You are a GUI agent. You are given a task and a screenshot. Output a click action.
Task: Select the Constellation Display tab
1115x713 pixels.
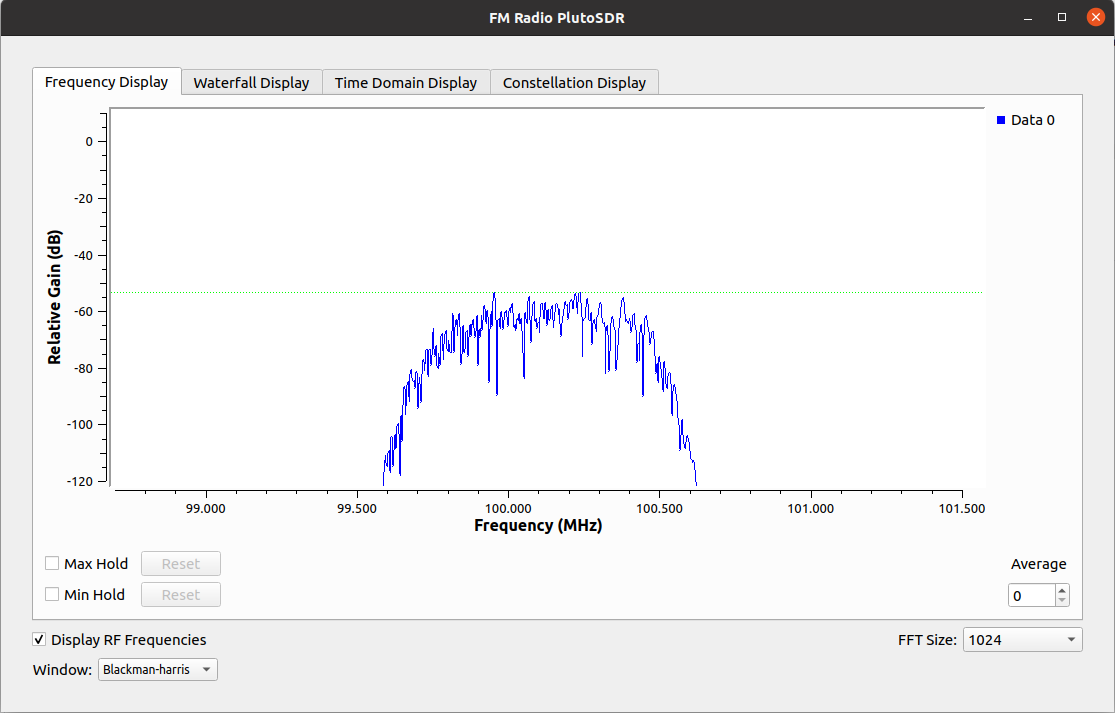[574, 83]
